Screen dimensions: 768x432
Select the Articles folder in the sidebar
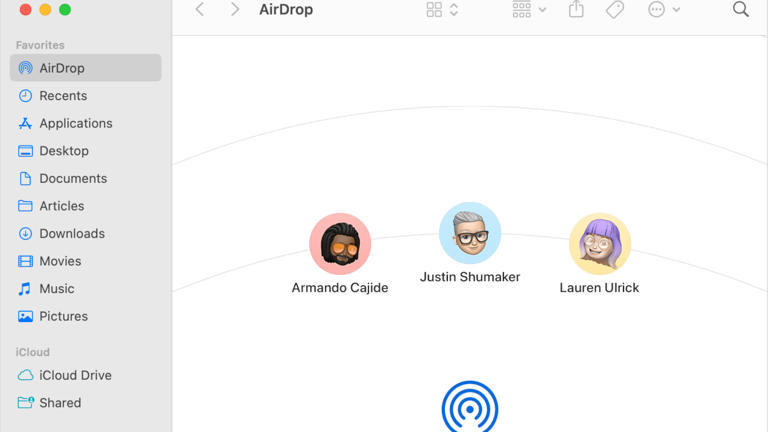(85, 206)
